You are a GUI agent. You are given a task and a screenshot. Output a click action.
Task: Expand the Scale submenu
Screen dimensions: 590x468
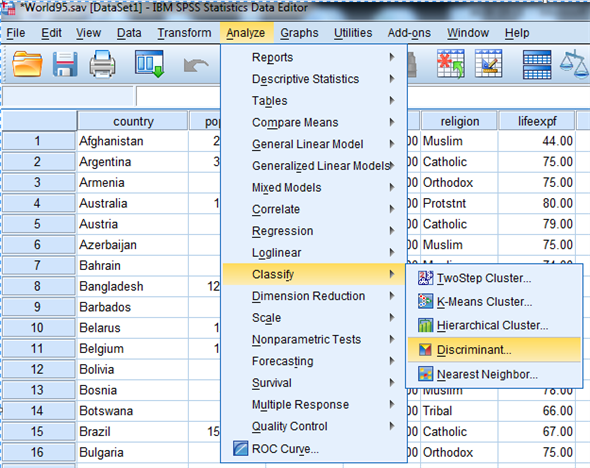pos(315,318)
